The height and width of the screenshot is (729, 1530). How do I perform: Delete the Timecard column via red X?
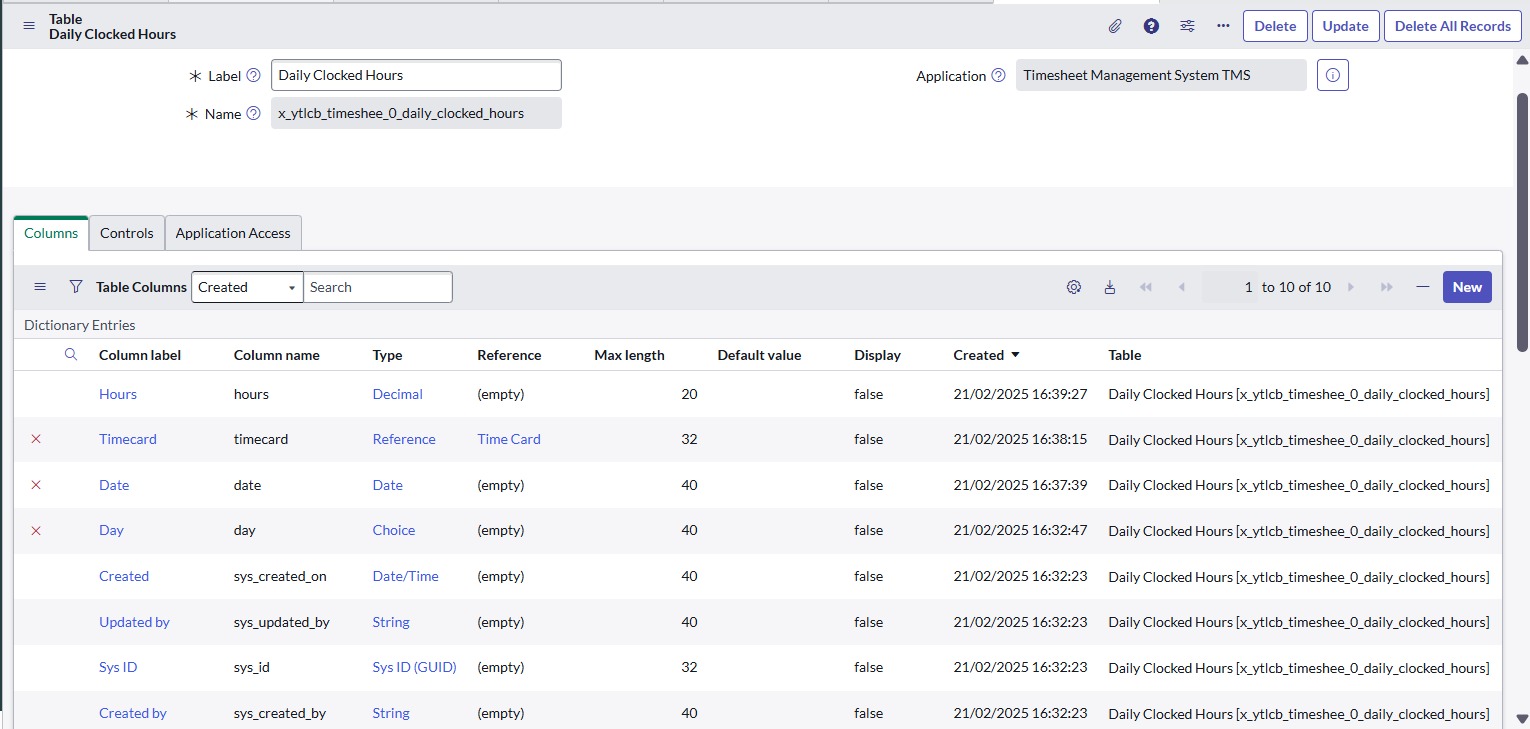click(x=36, y=439)
